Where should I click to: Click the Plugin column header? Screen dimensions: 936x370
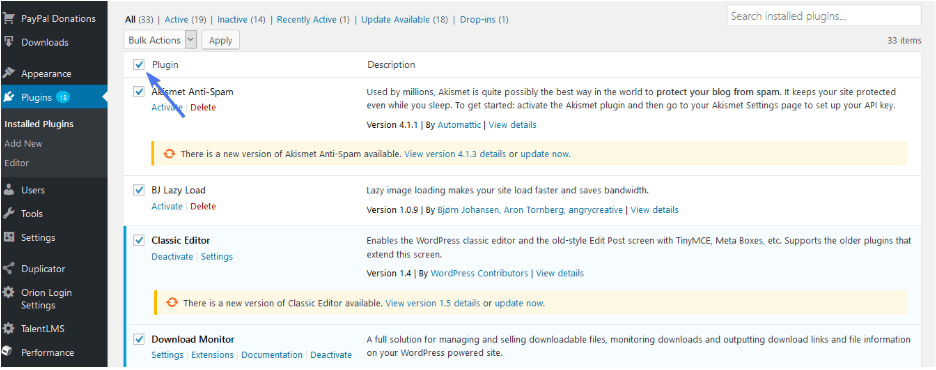(x=165, y=64)
